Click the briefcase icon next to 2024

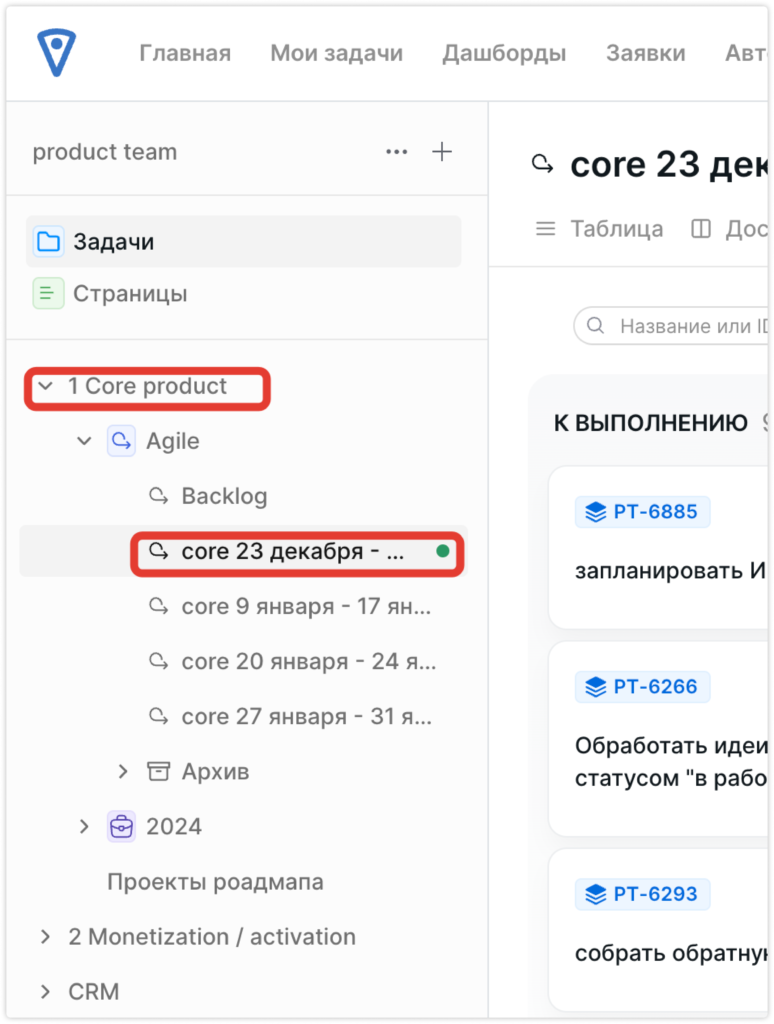(x=120, y=826)
